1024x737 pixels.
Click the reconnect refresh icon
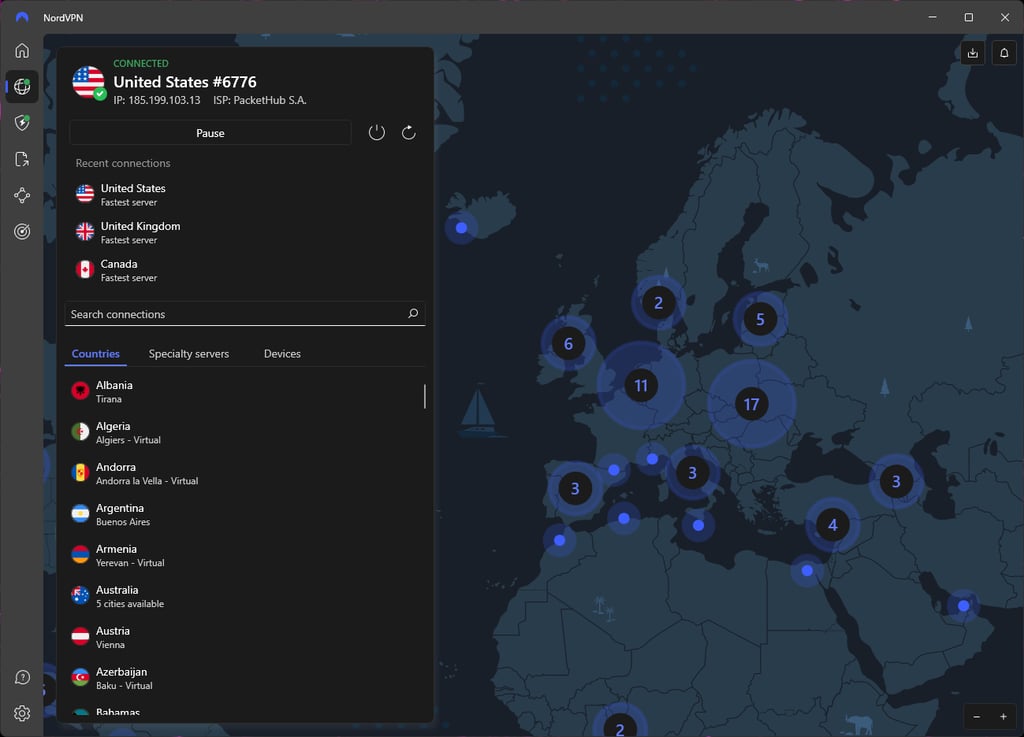pyautogui.click(x=409, y=133)
